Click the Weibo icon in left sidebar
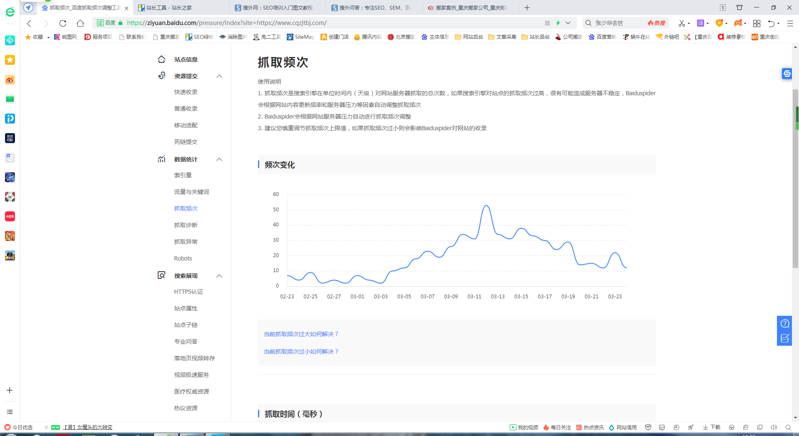Image resolution: width=799 pixels, height=436 pixels. tap(10, 80)
